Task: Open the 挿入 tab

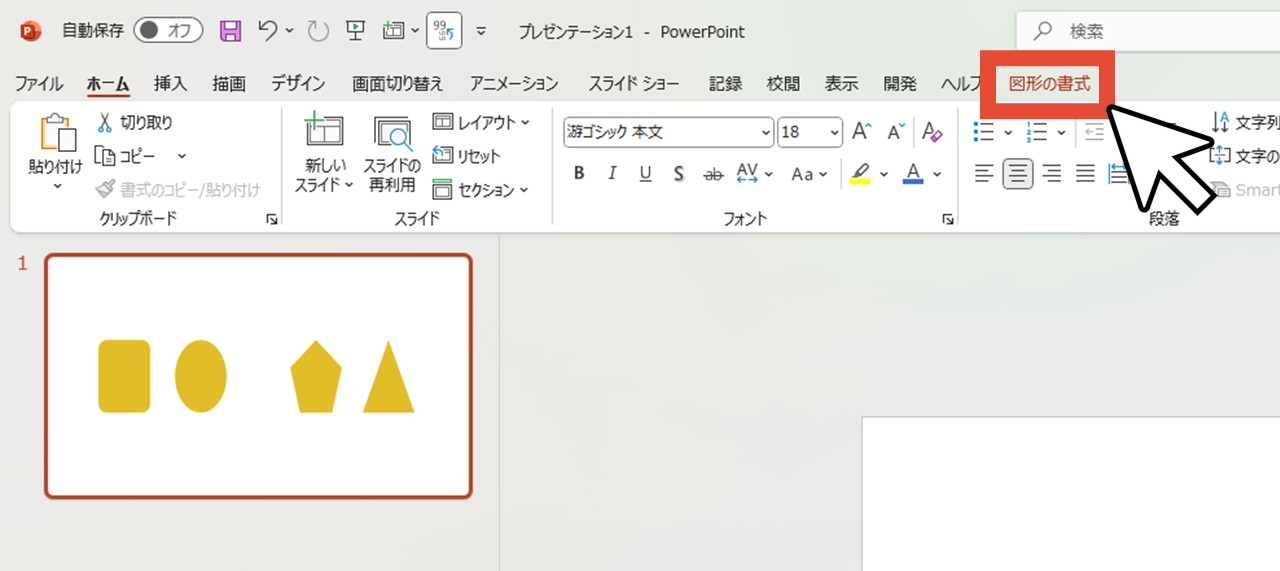Action: pyautogui.click(x=171, y=84)
